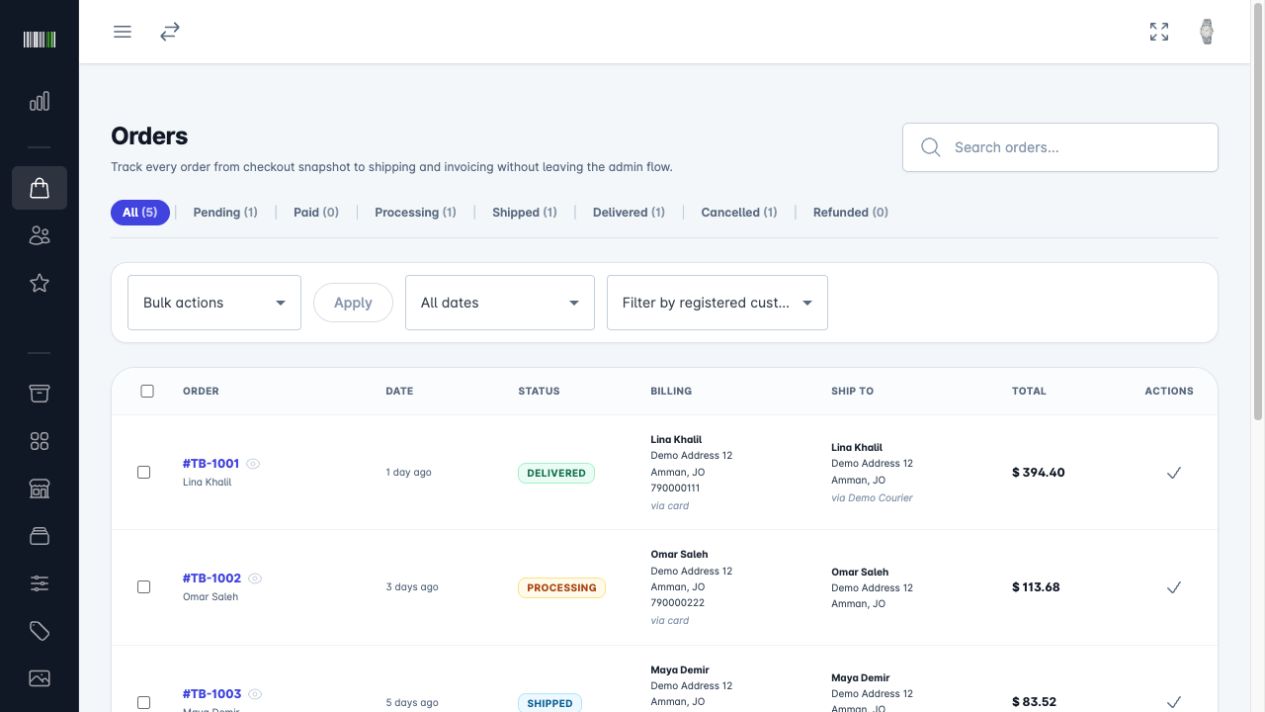Click the swap arrows icon in header
This screenshot has height=712, width=1265.
click(170, 32)
